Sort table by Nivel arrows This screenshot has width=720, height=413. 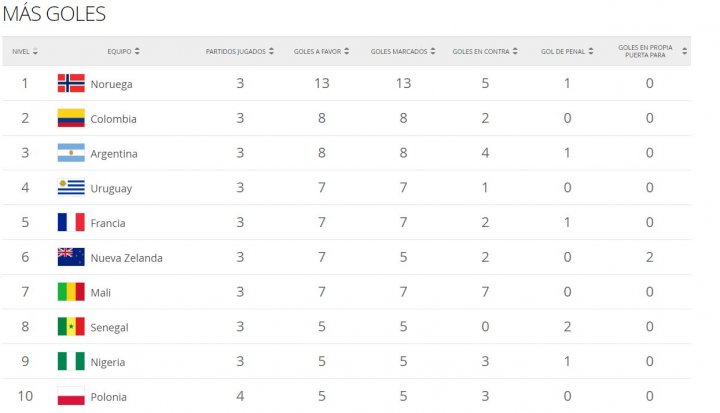pos(35,51)
